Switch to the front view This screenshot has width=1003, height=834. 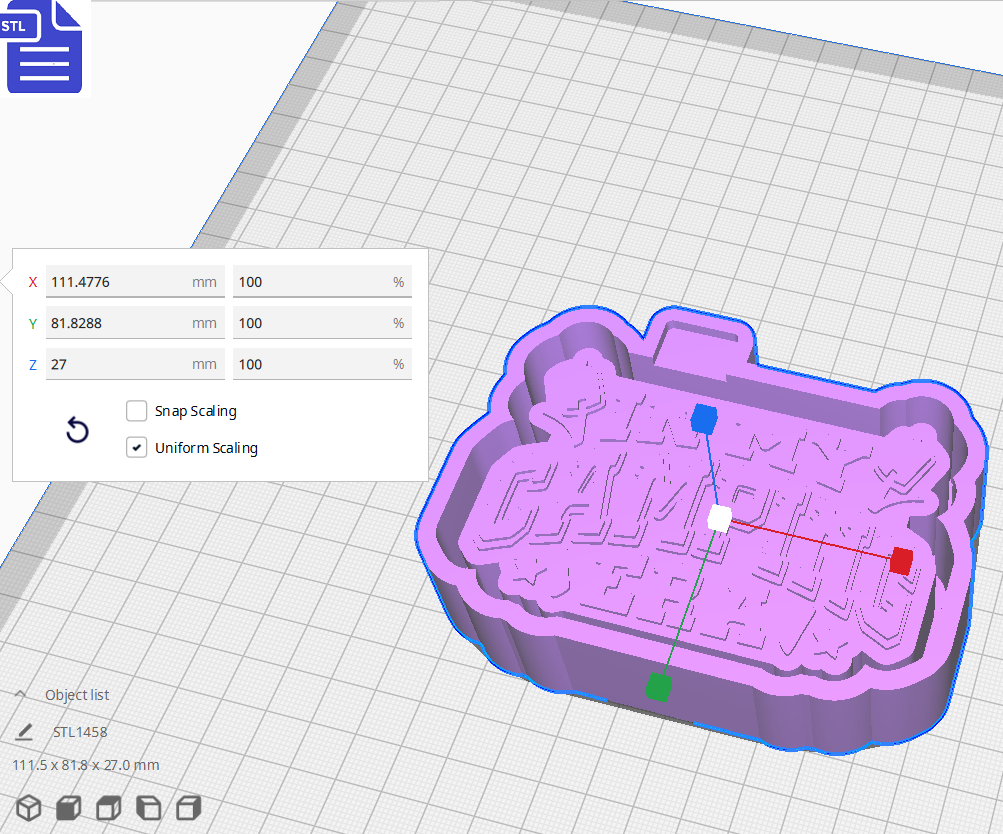tap(68, 807)
